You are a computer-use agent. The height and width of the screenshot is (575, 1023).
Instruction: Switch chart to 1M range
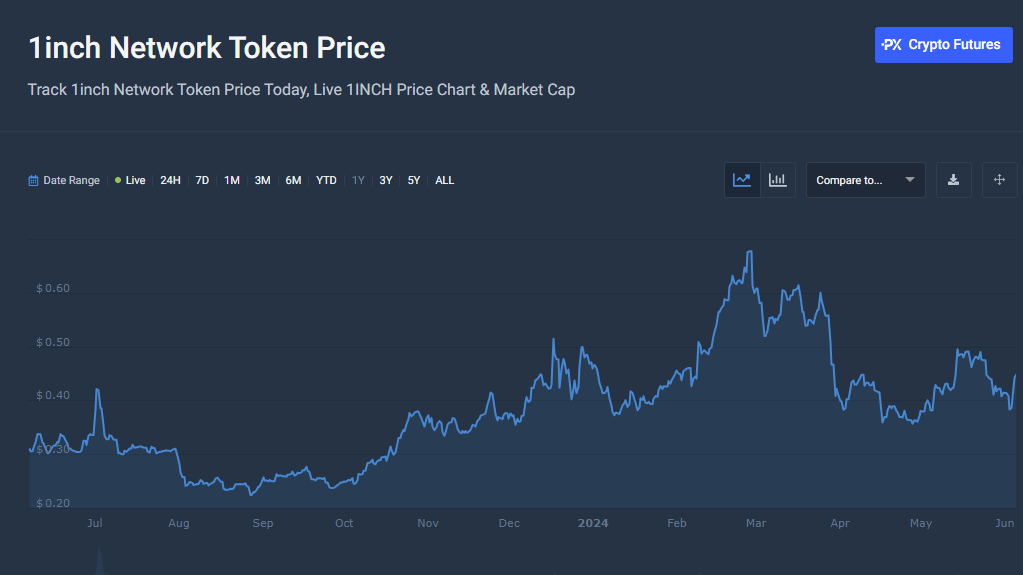pos(232,180)
